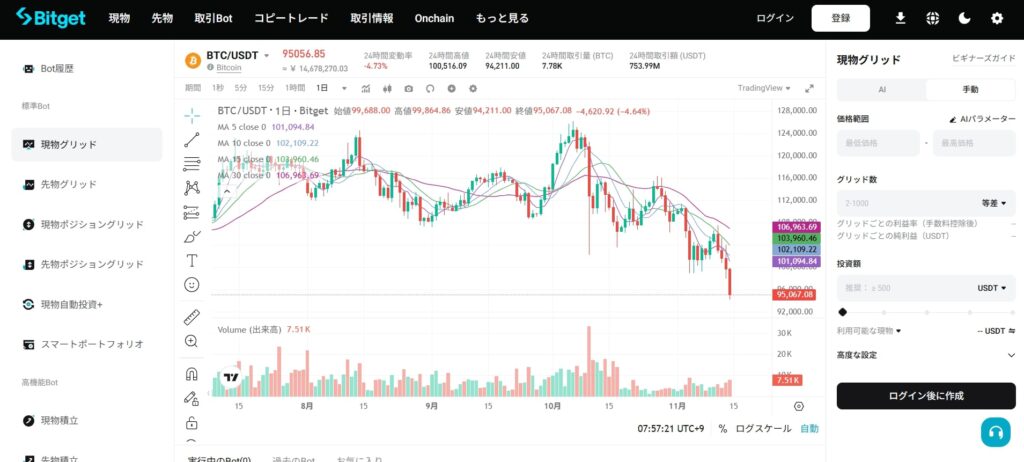Expand the advanced settings (高度な設定) section
Image resolution: width=1024 pixels, height=462 pixels.
1011,355
